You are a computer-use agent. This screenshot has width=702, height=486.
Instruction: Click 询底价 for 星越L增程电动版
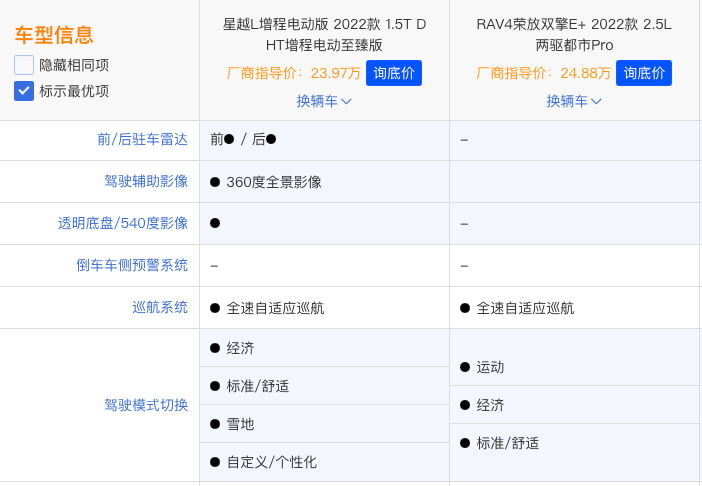coord(394,73)
